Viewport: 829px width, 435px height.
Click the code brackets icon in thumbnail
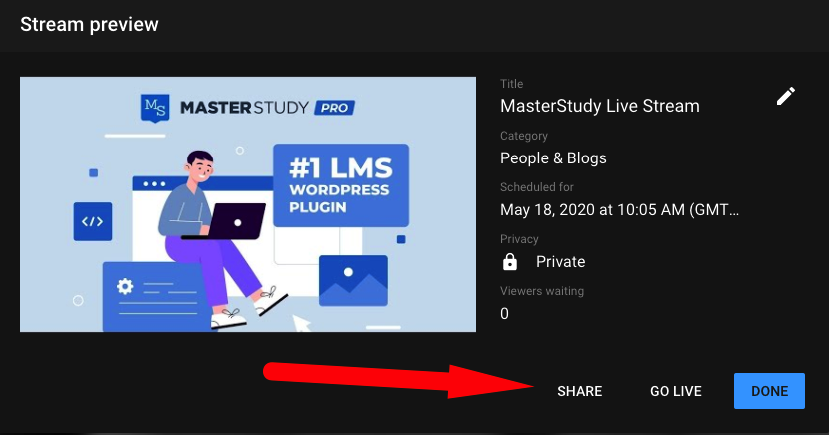pyautogui.click(x=92, y=221)
